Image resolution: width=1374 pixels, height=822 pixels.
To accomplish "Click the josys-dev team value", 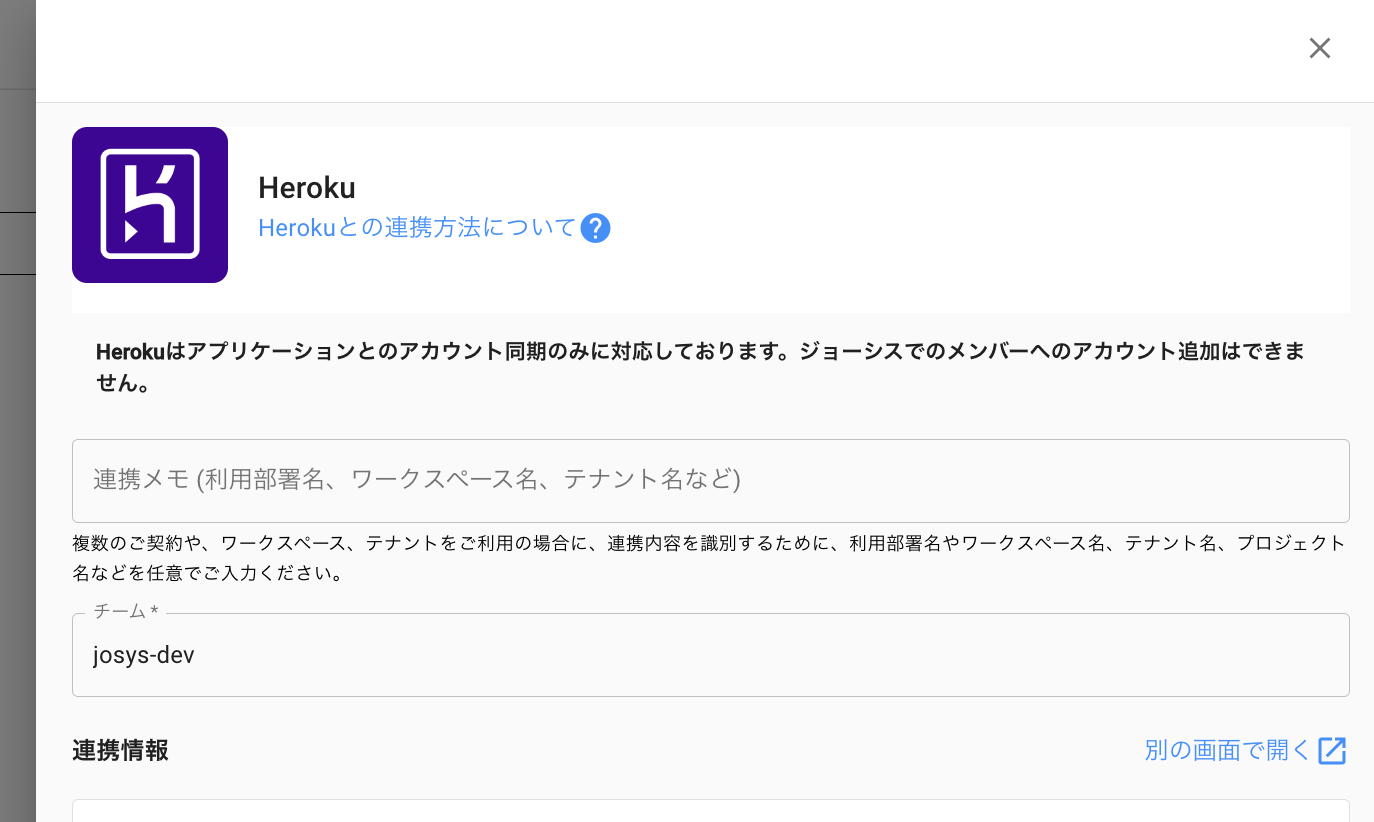I will [x=144, y=655].
